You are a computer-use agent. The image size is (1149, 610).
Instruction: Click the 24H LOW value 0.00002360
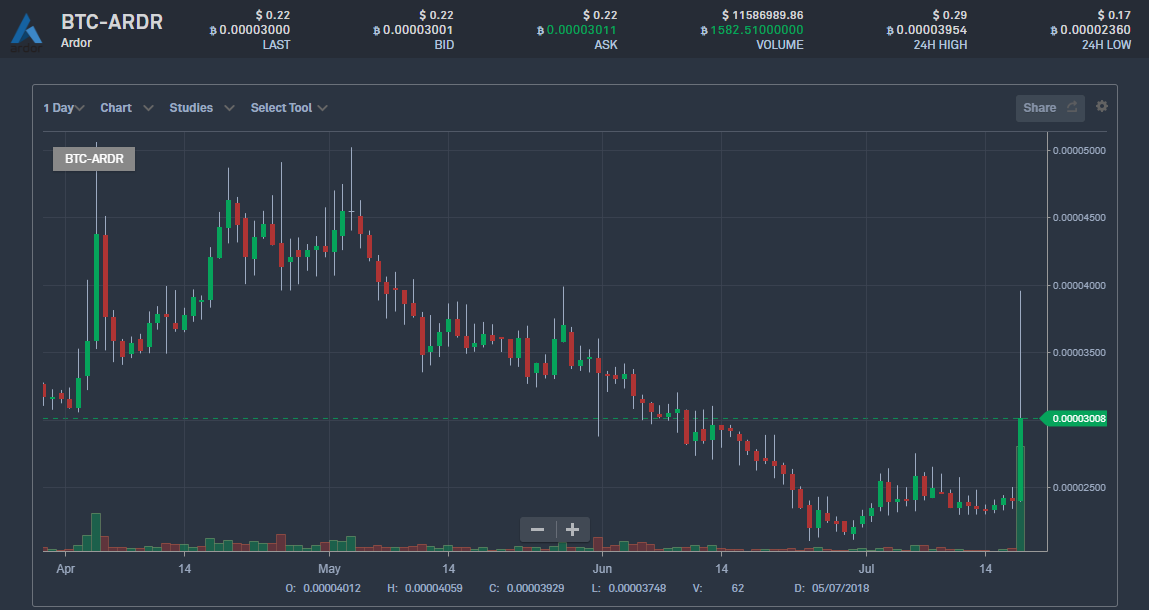1094,30
